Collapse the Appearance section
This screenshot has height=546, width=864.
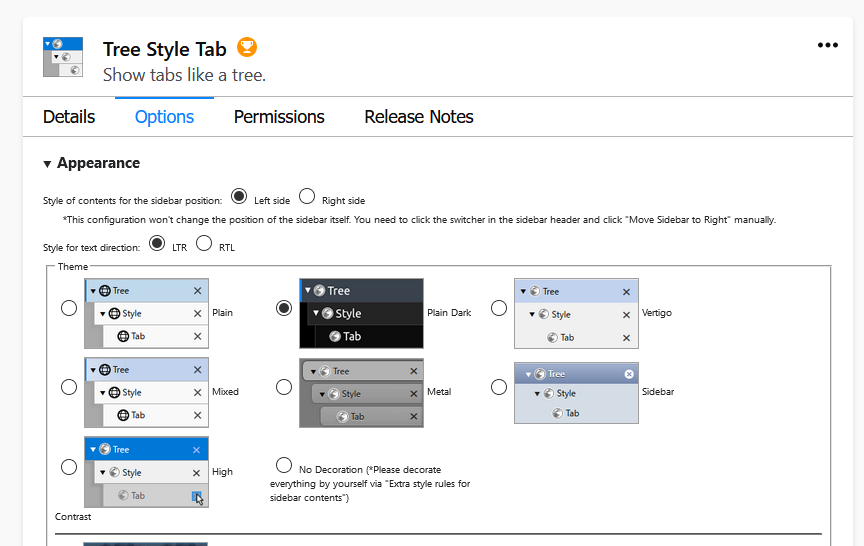(x=47, y=164)
